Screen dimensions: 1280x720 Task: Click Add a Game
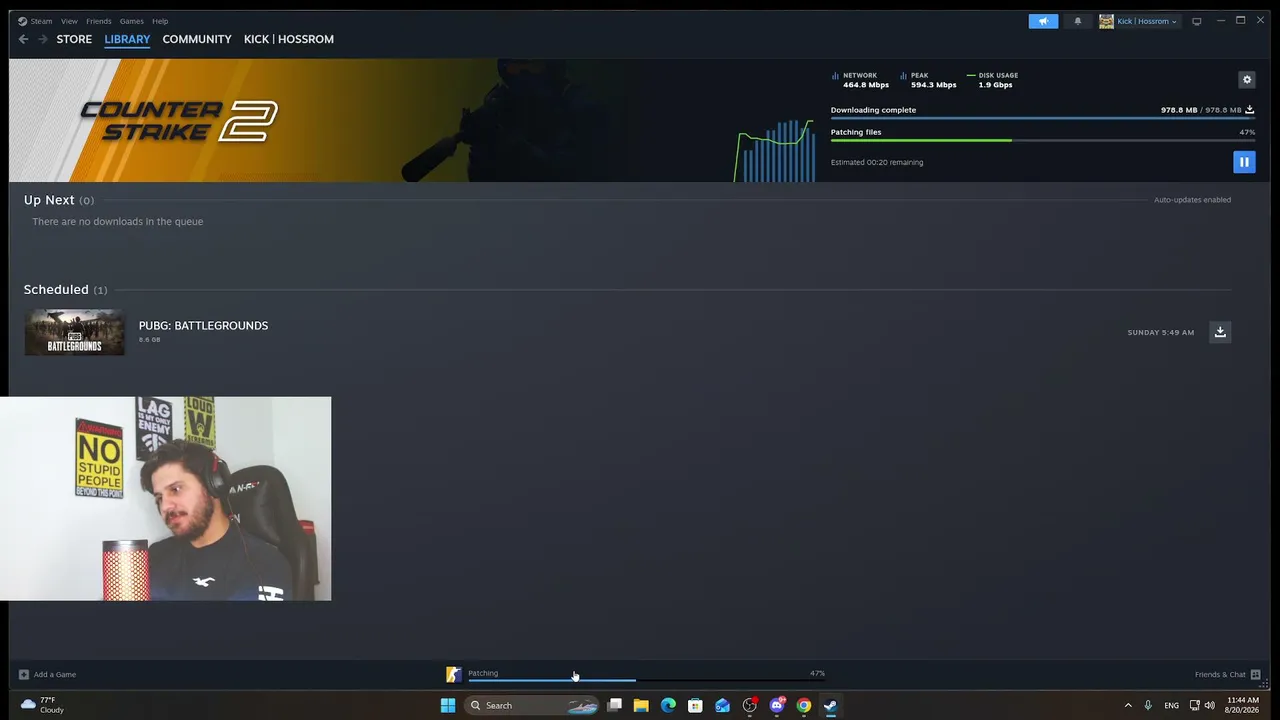click(x=47, y=674)
